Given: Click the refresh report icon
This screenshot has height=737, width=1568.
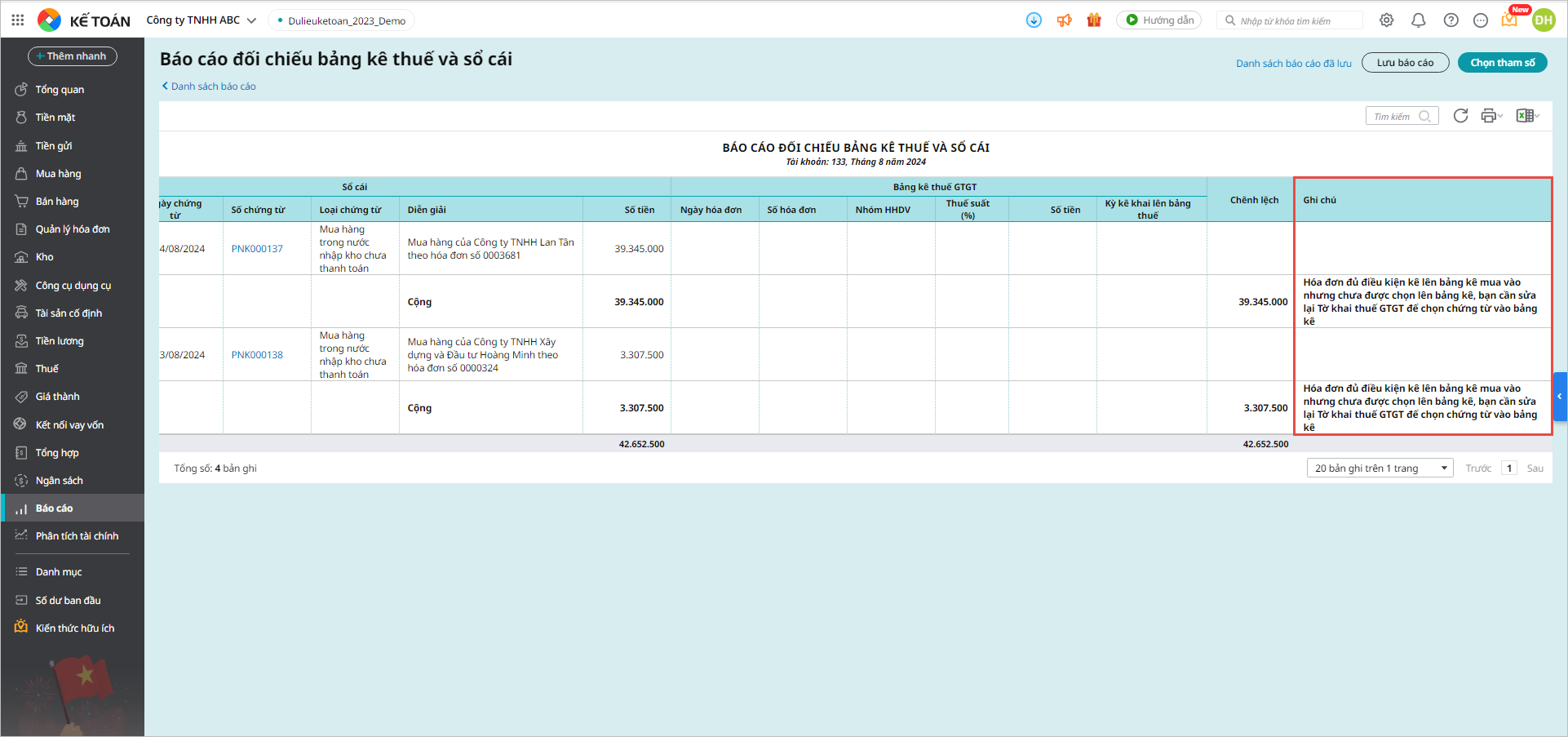Looking at the screenshot, I should pyautogui.click(x=1460, y=116).
